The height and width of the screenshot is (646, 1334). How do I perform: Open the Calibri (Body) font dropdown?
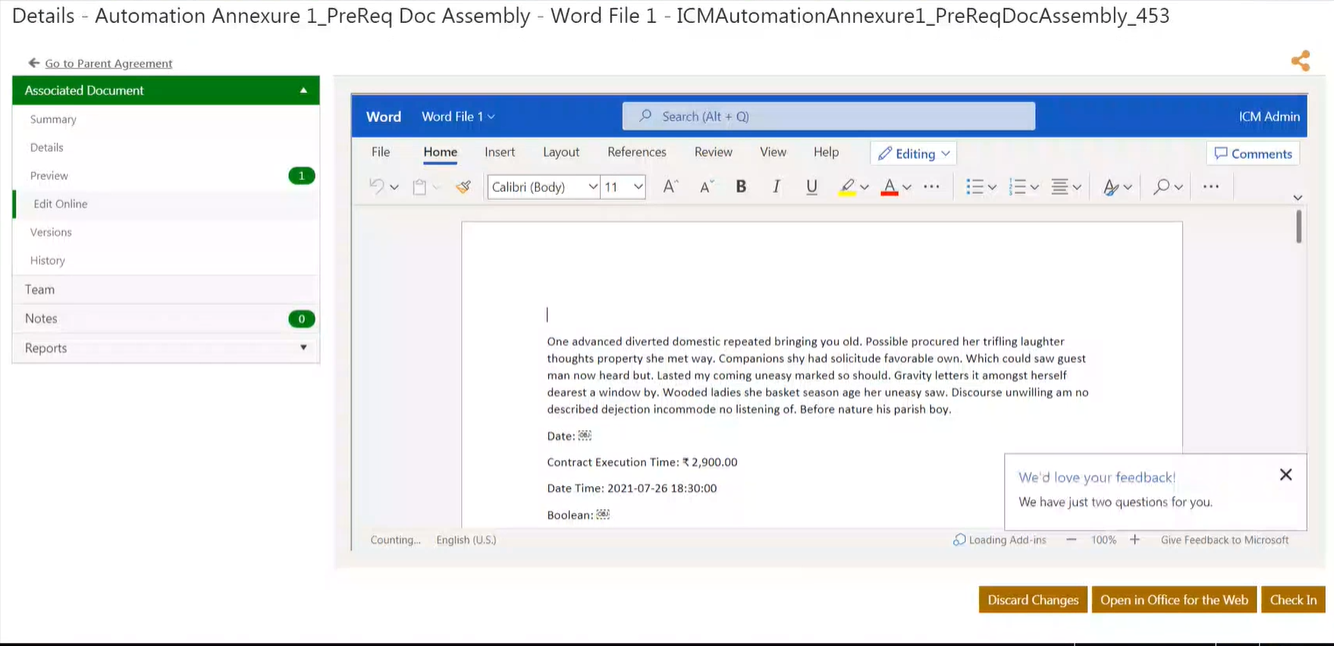[544, 186]
